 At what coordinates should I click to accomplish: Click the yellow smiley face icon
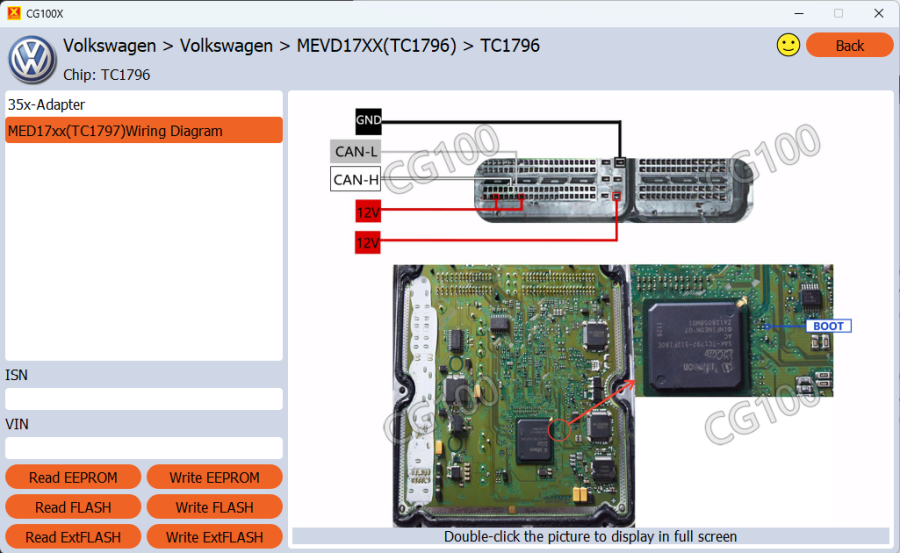point(788,45)
